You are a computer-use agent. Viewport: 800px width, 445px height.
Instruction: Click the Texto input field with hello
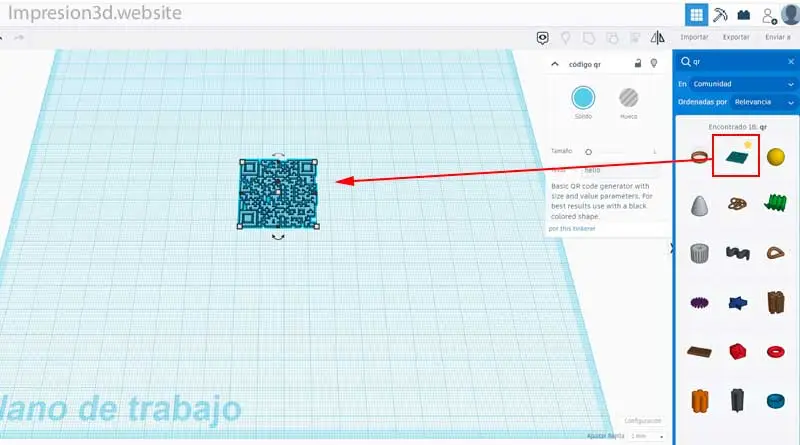click(619, 170)
